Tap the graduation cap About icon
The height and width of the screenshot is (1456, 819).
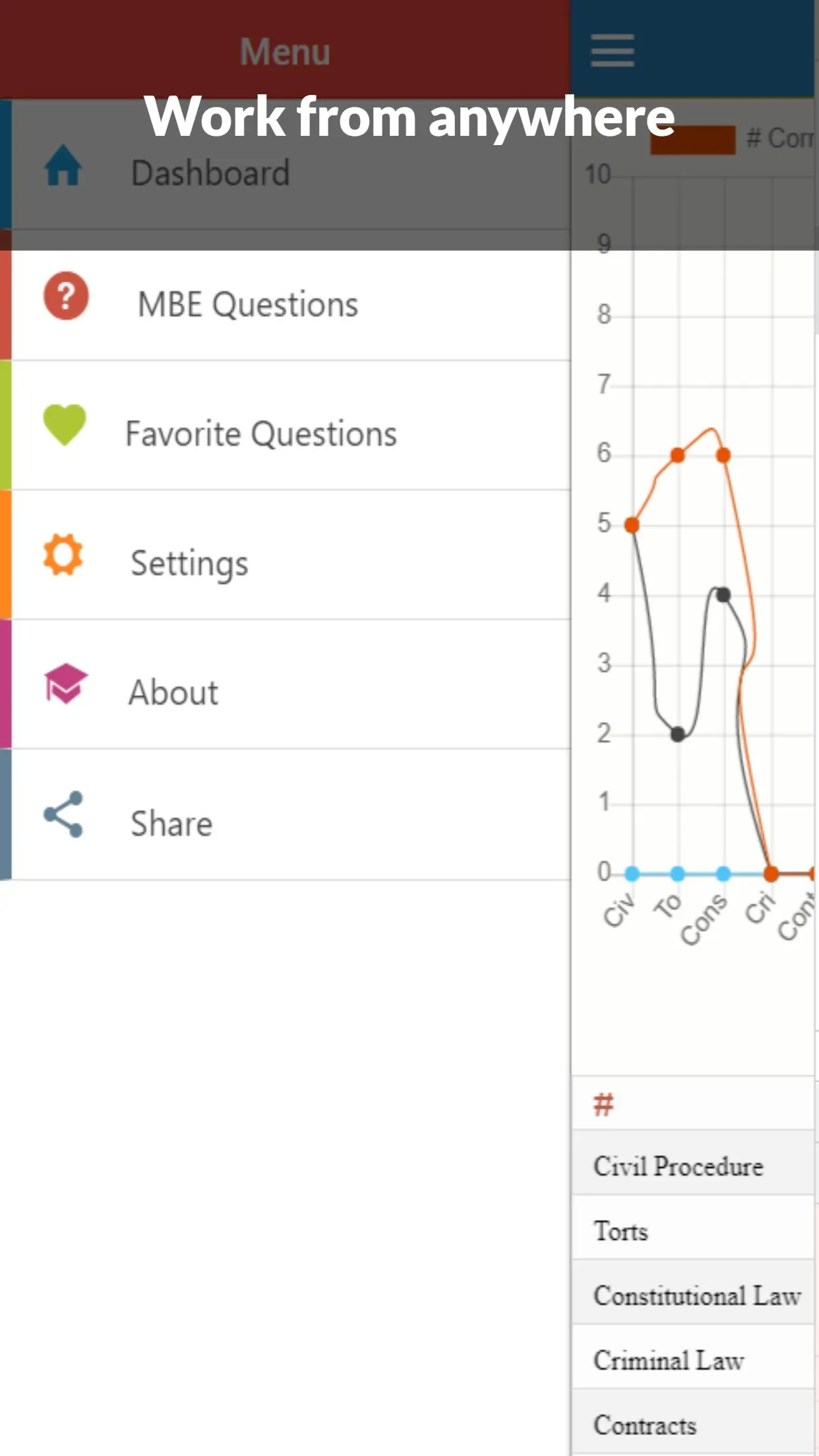(x=65, y=684)
